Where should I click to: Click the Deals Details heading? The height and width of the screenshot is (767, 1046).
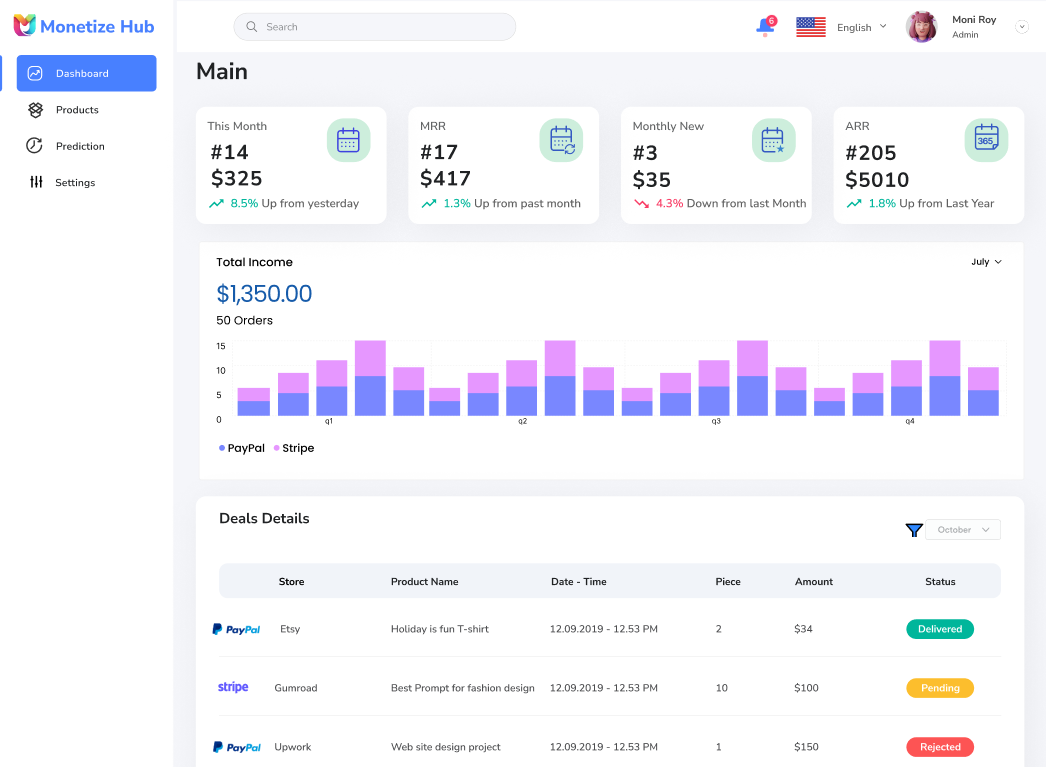click(x=264, y=518)
